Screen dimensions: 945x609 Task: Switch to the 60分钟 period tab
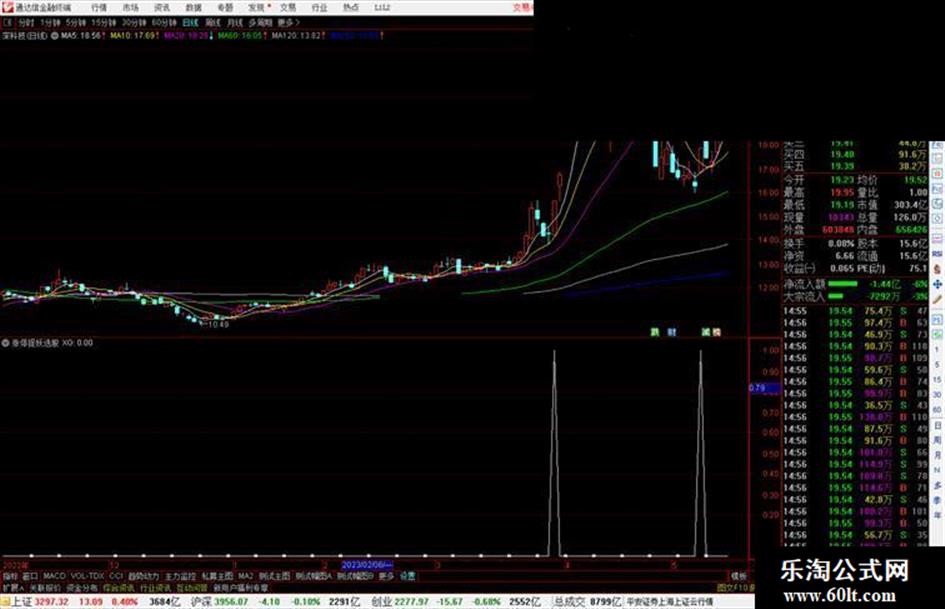163,22
